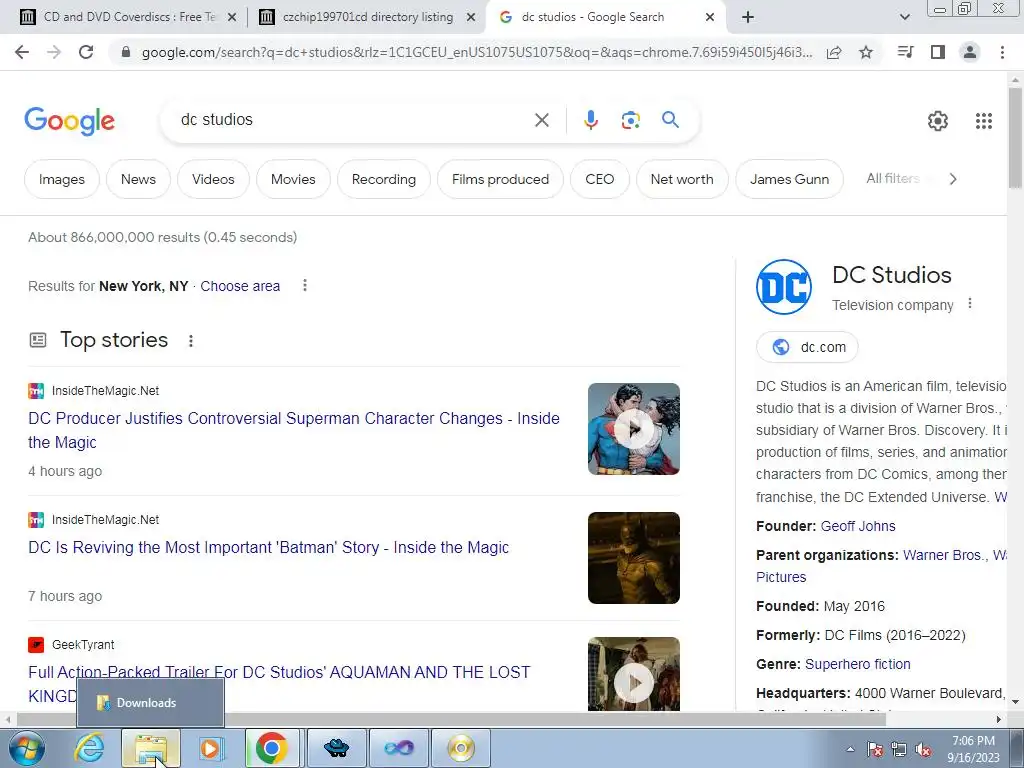Click the forward navigation arrow
This screenshot has height=768, width=1024.
click(54, 52)
